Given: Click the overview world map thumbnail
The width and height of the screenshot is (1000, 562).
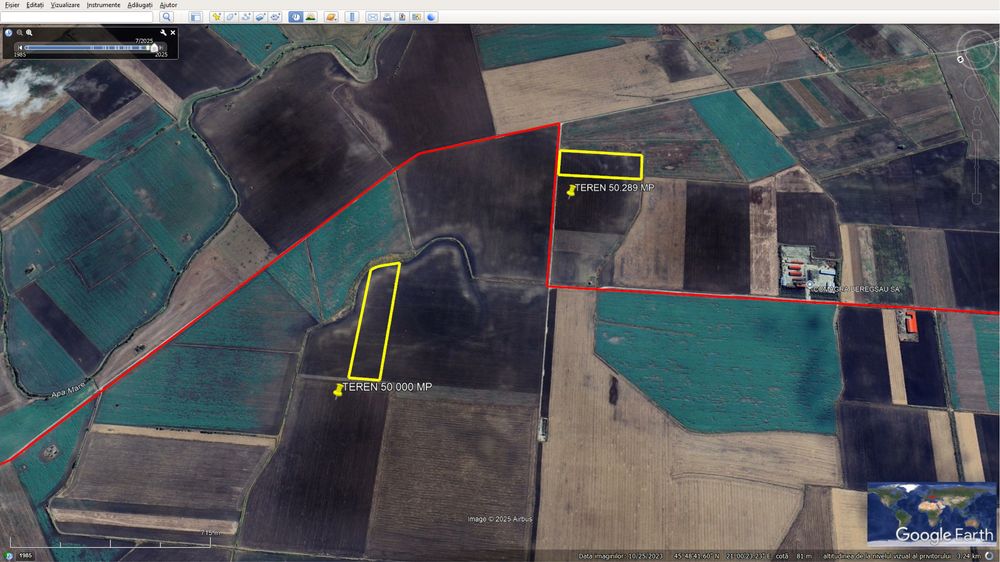Looking at the screenshot, I should coord(932,514).
